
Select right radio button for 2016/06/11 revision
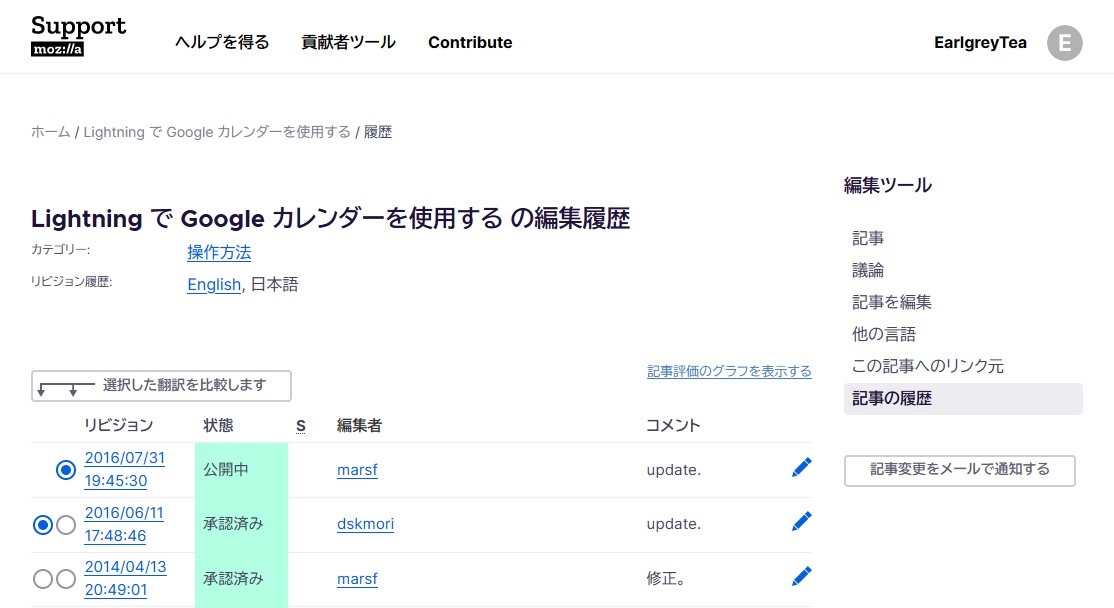66,525
